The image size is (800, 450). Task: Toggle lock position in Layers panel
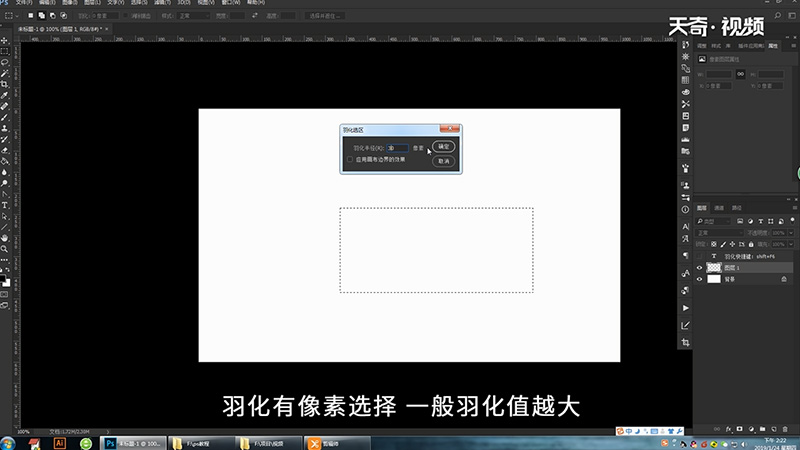click(732, 244)
